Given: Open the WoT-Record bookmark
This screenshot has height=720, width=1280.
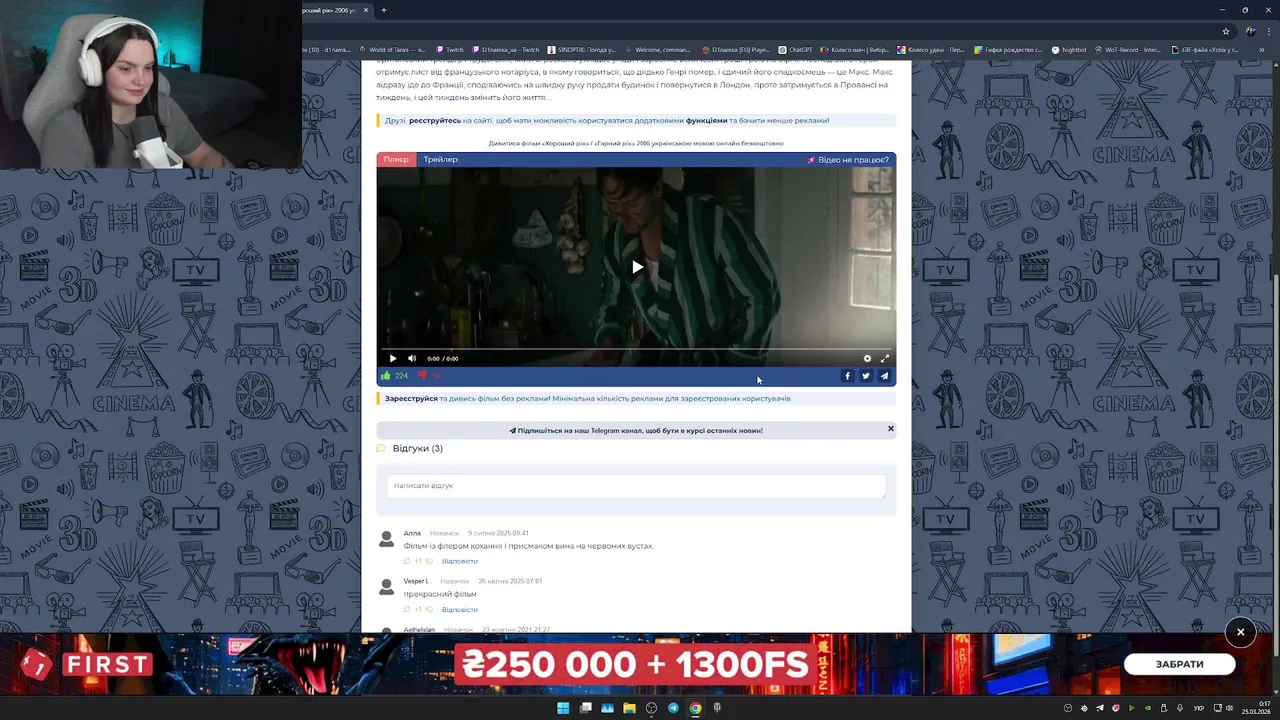Looking at the screenshot, I should point(1128,50).
